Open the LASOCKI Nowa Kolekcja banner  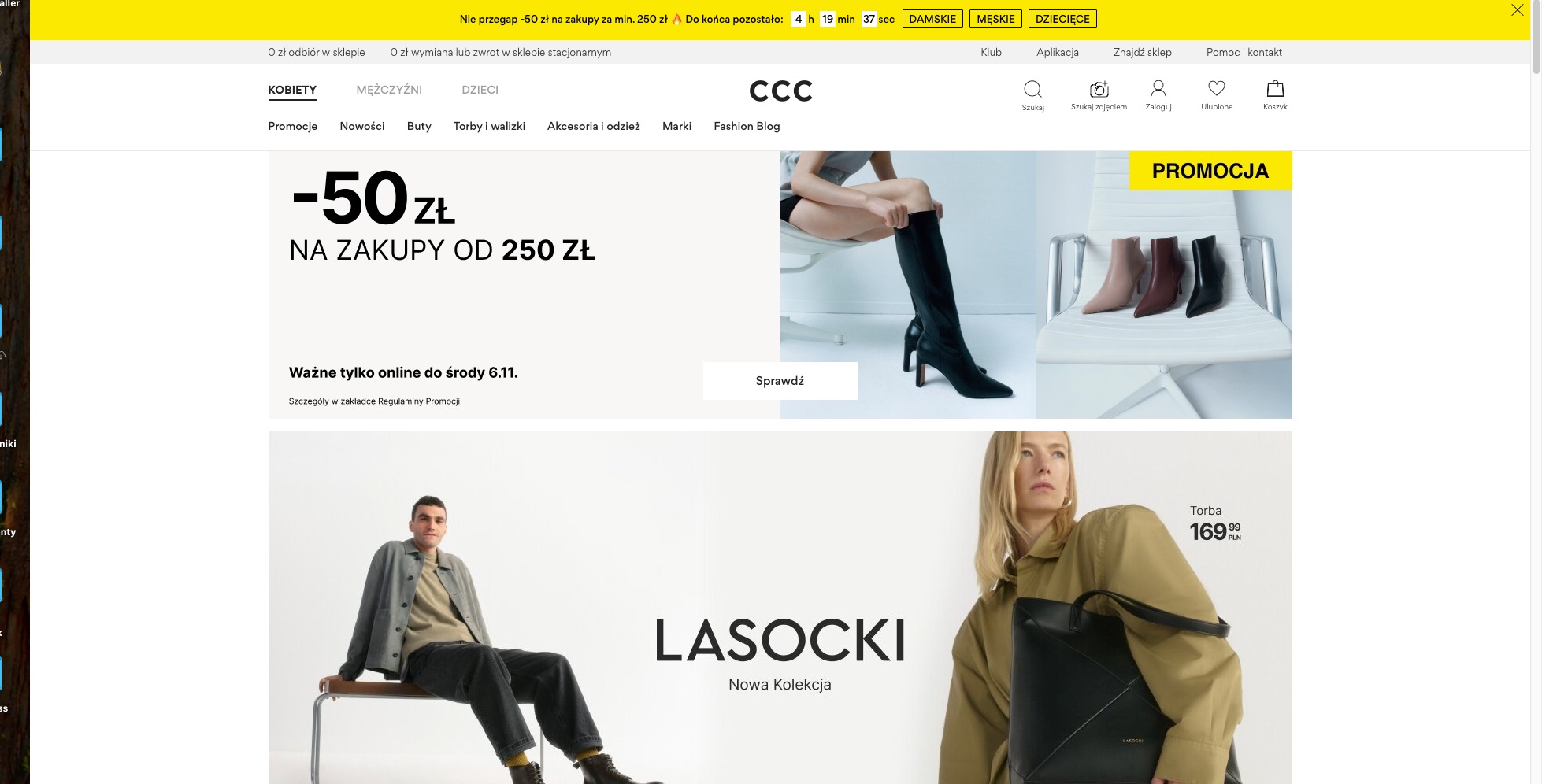click(x=780, y=608)
